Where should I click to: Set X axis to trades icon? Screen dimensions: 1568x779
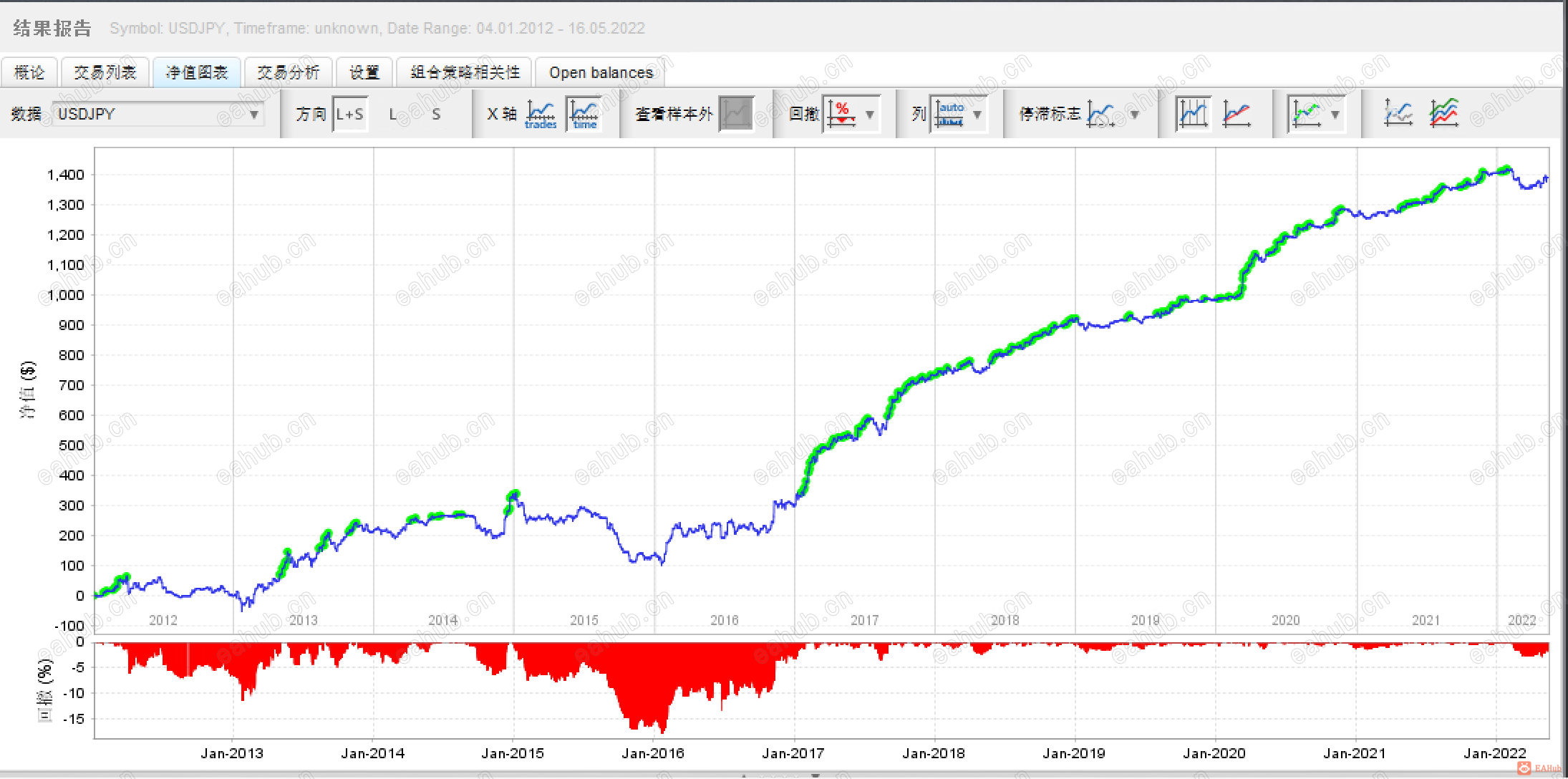tap(541, 114)
